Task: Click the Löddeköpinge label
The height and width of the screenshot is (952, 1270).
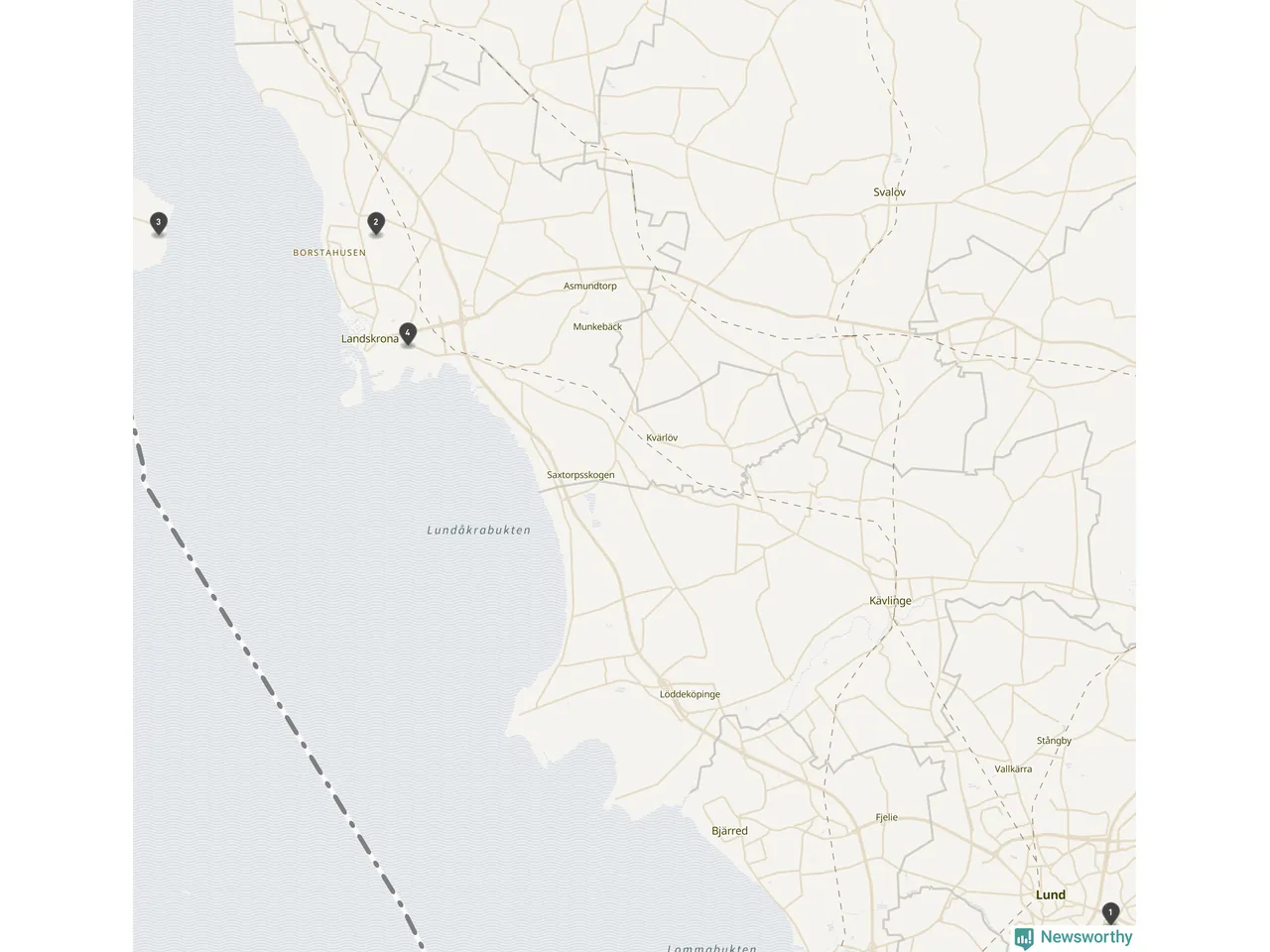Action: (x=690, y=694)
